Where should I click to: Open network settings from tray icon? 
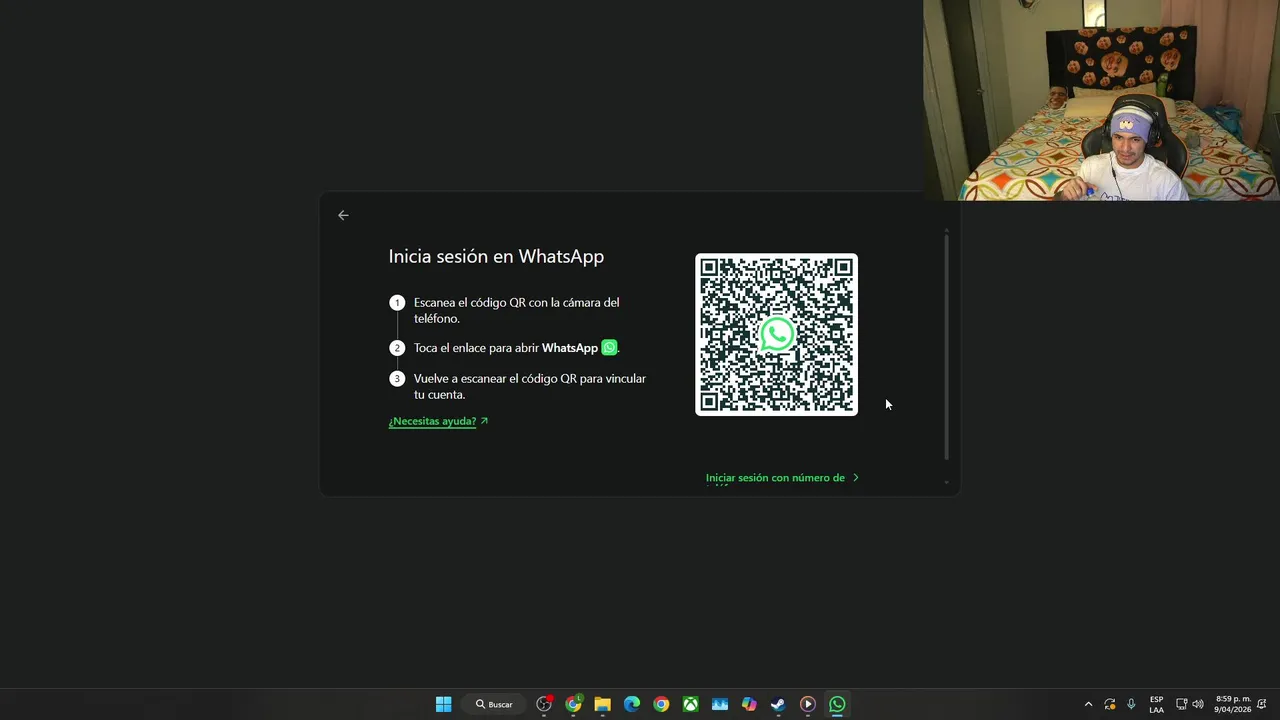[x=1181, y=704]
